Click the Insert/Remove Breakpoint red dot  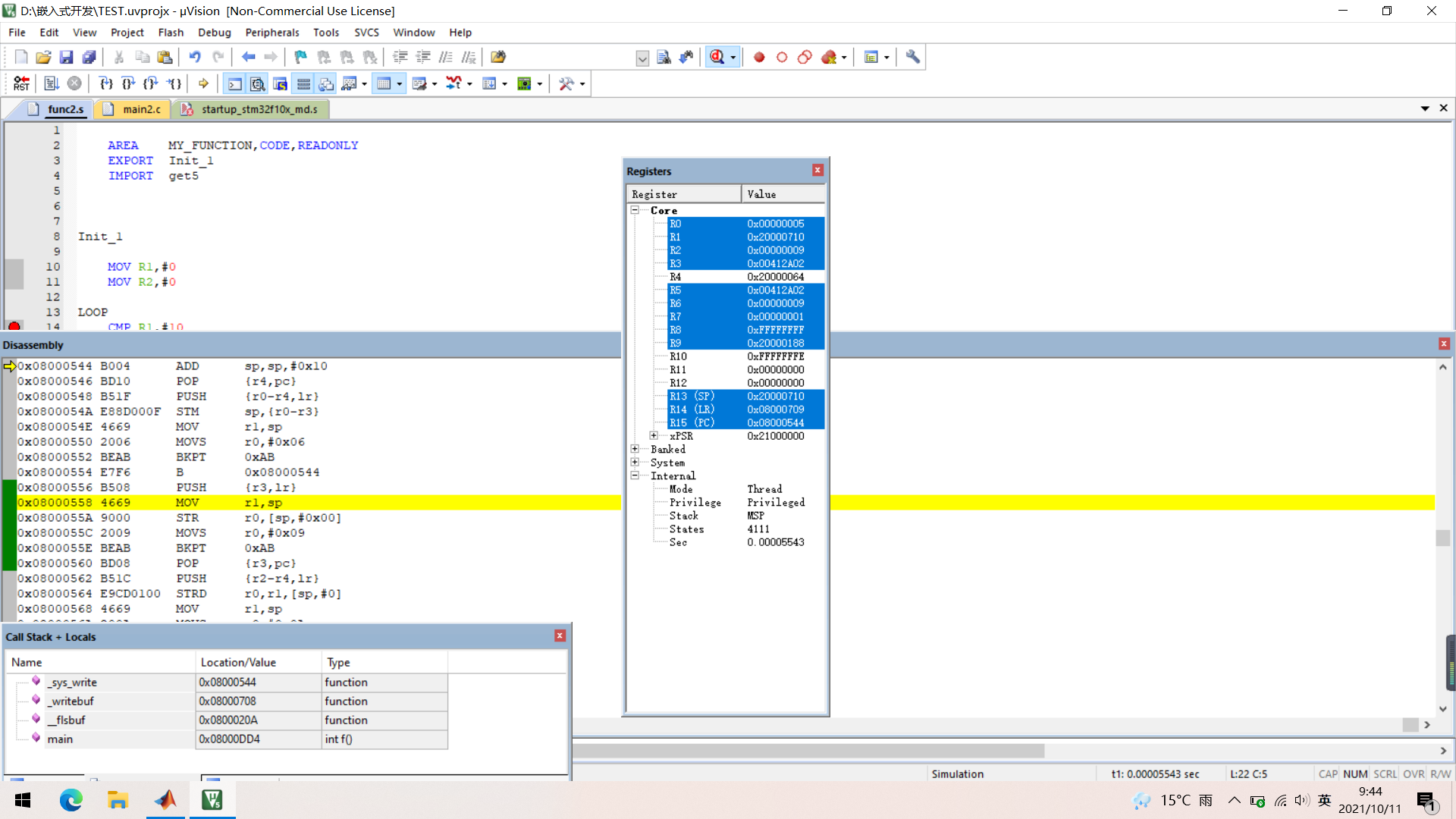(759, 57)
